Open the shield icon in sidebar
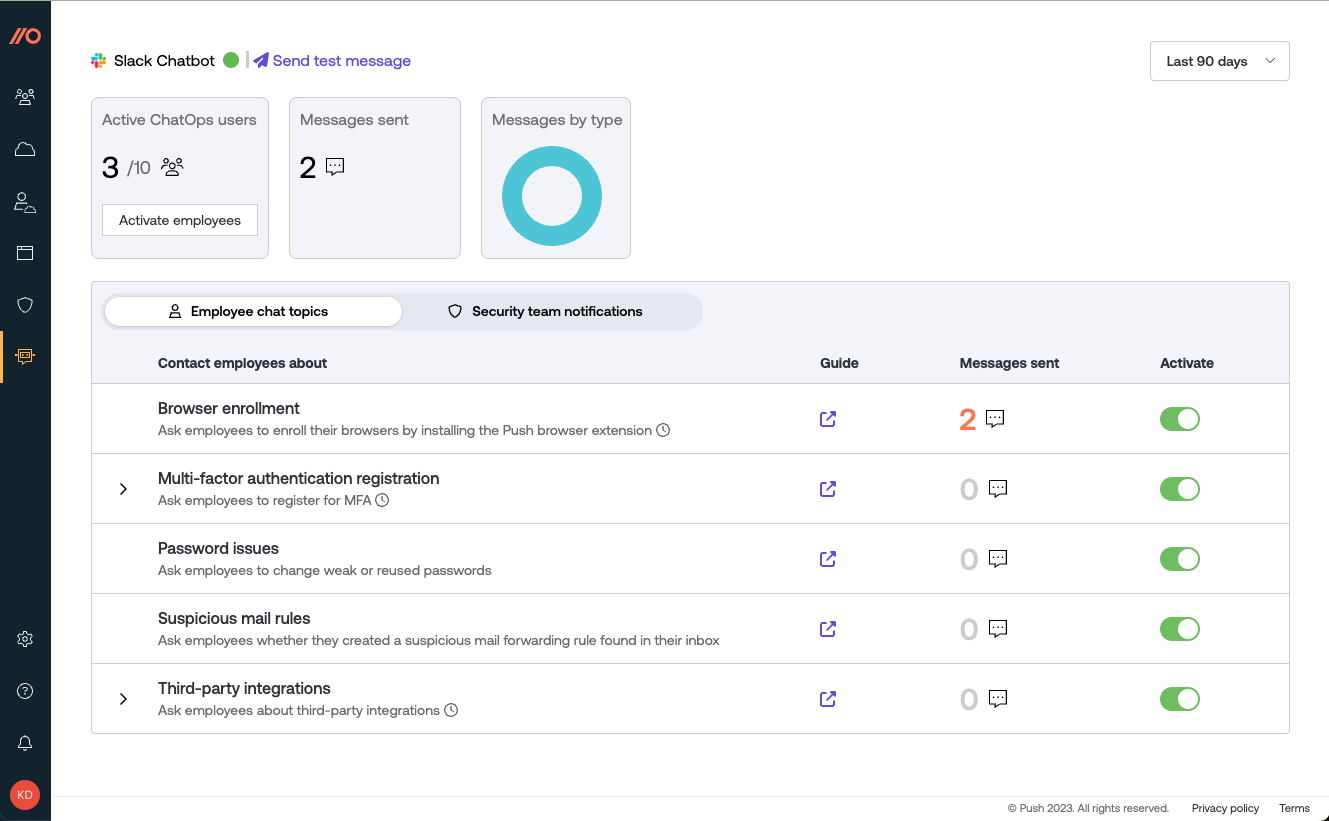This screenshot has height=821, width=1329. coord(25,305)
